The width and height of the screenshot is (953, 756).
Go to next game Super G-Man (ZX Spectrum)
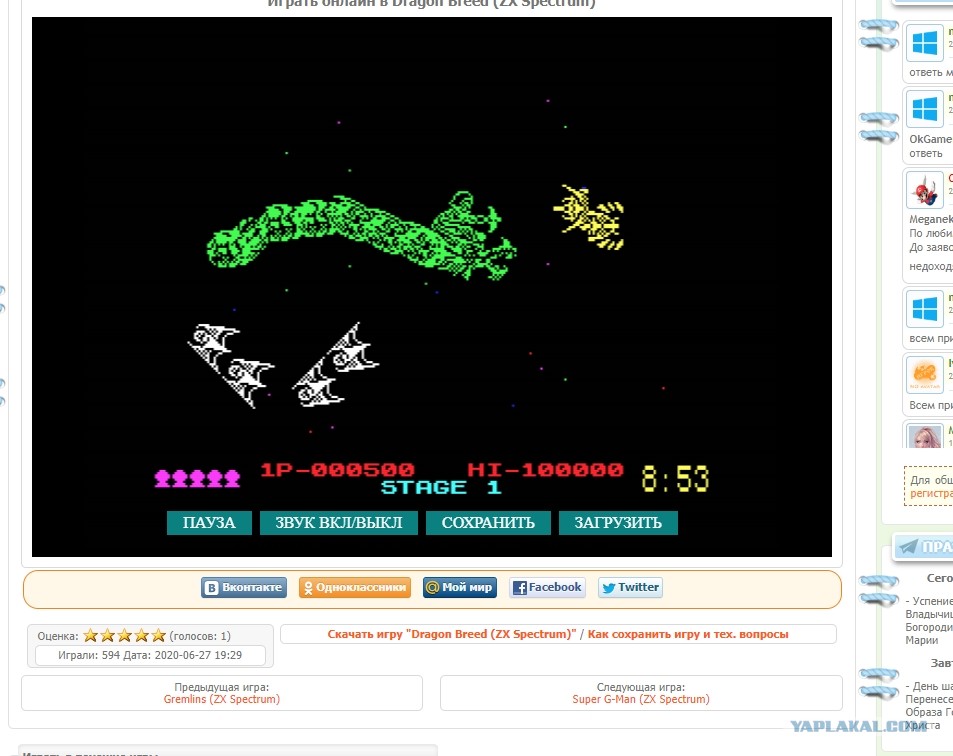pos(641,699)
